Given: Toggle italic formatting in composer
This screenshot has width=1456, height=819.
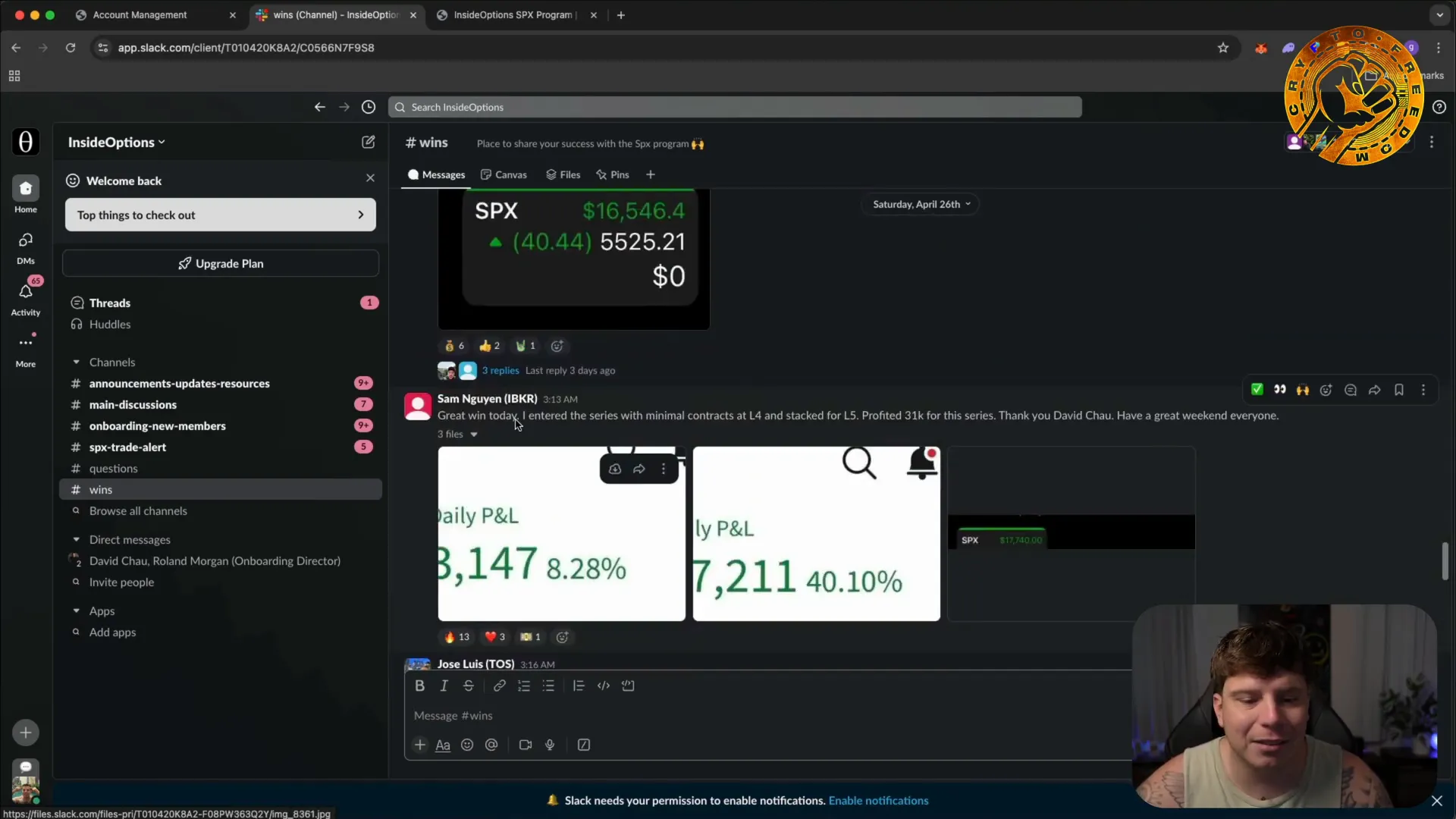Looking at the screenshot, I should point(444,686).
